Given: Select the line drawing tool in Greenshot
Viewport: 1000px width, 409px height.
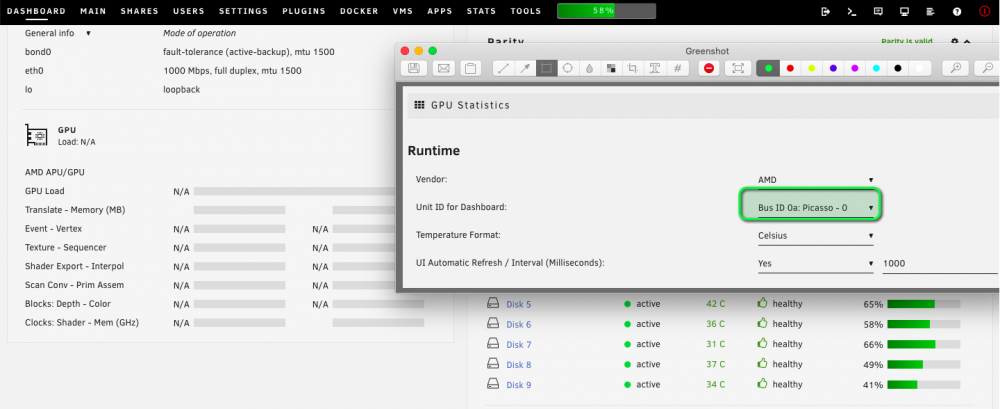Looking at the screenshot, I should (x=503, y=68).
